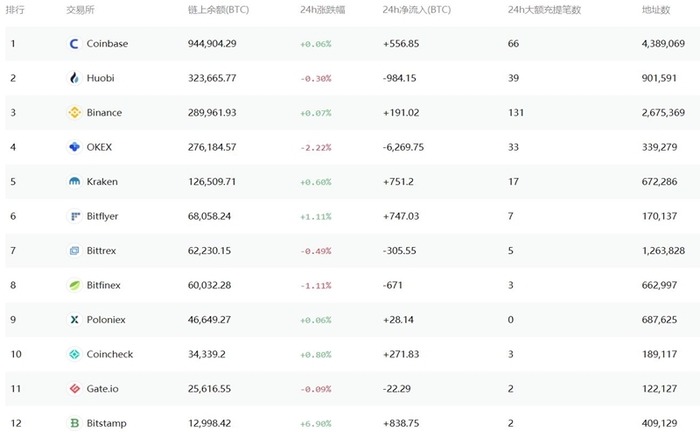Click address count 122,127
Screen dimensions: 700x438
pyautogui.click(x=659, y=388)
